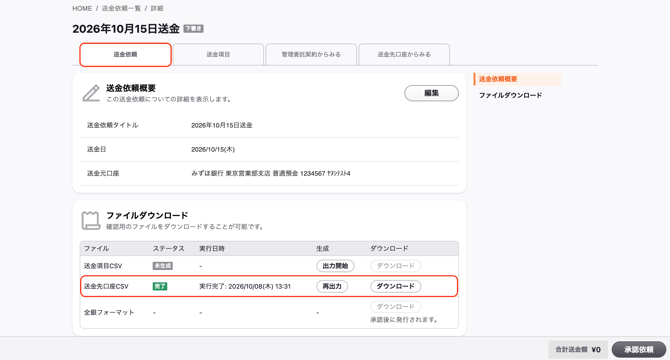670x360 pixels.
Task: Go to 送金依頼一覧 breadcrumb
Action: pyautogui.click(x=121, y=9)
